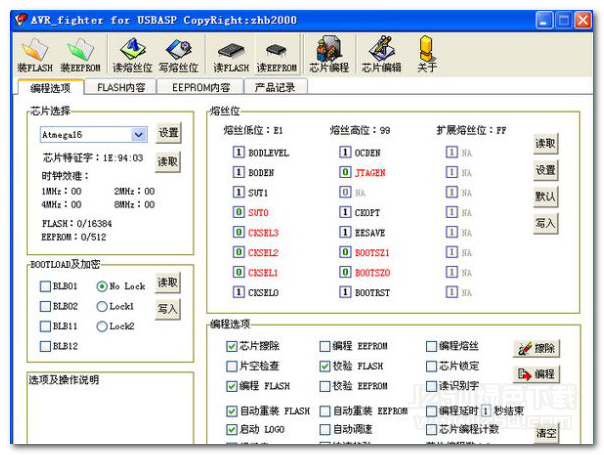Screen dimensions: 604x455
Task: Click 读取 button in BOOTLOAD section
Action: click(x=168, y=282)
